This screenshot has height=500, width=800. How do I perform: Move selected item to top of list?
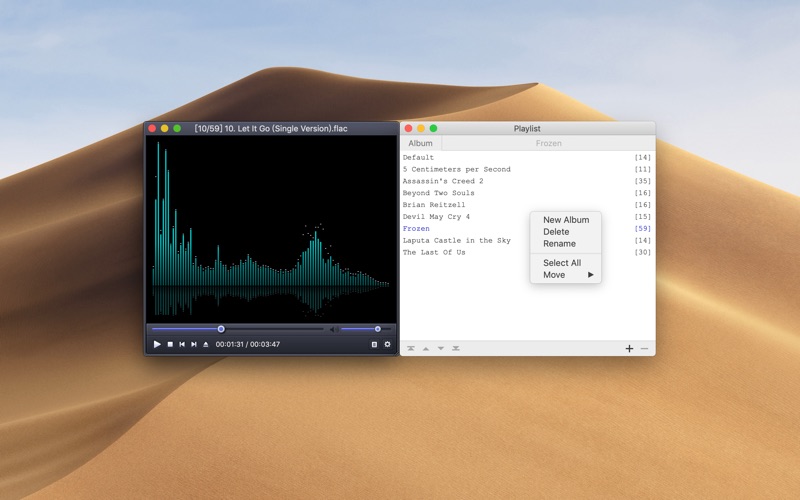point(411,349)
